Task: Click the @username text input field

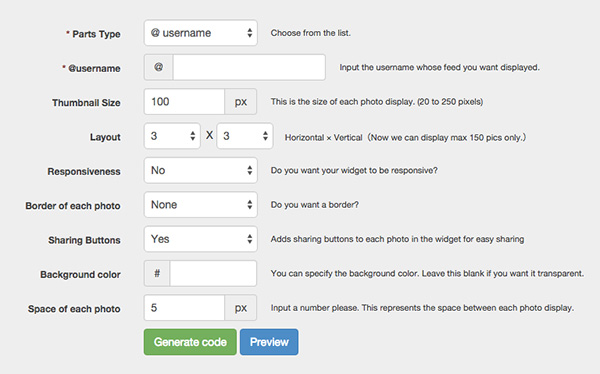Action: [x=249, y=67]
